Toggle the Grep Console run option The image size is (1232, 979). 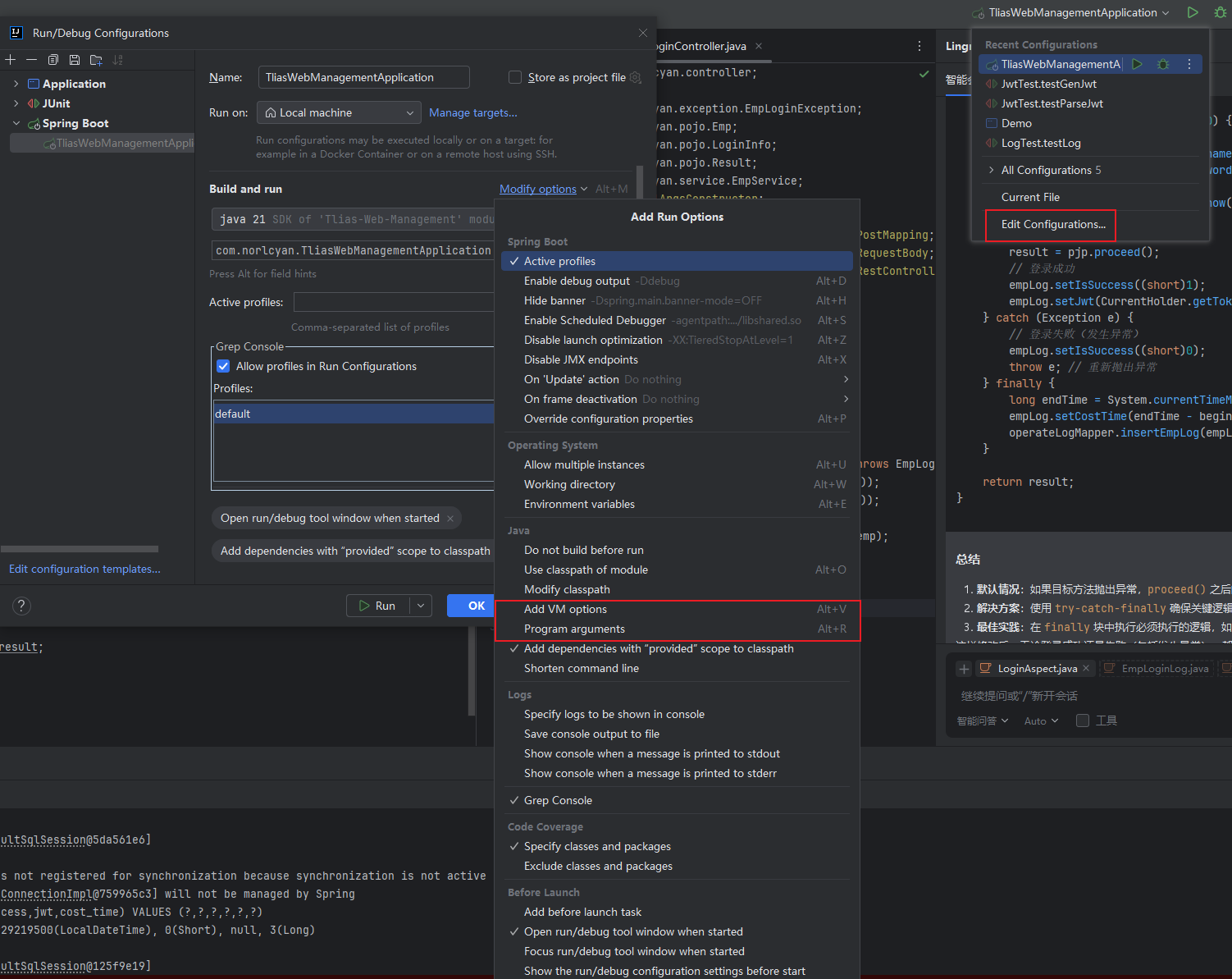677,800
